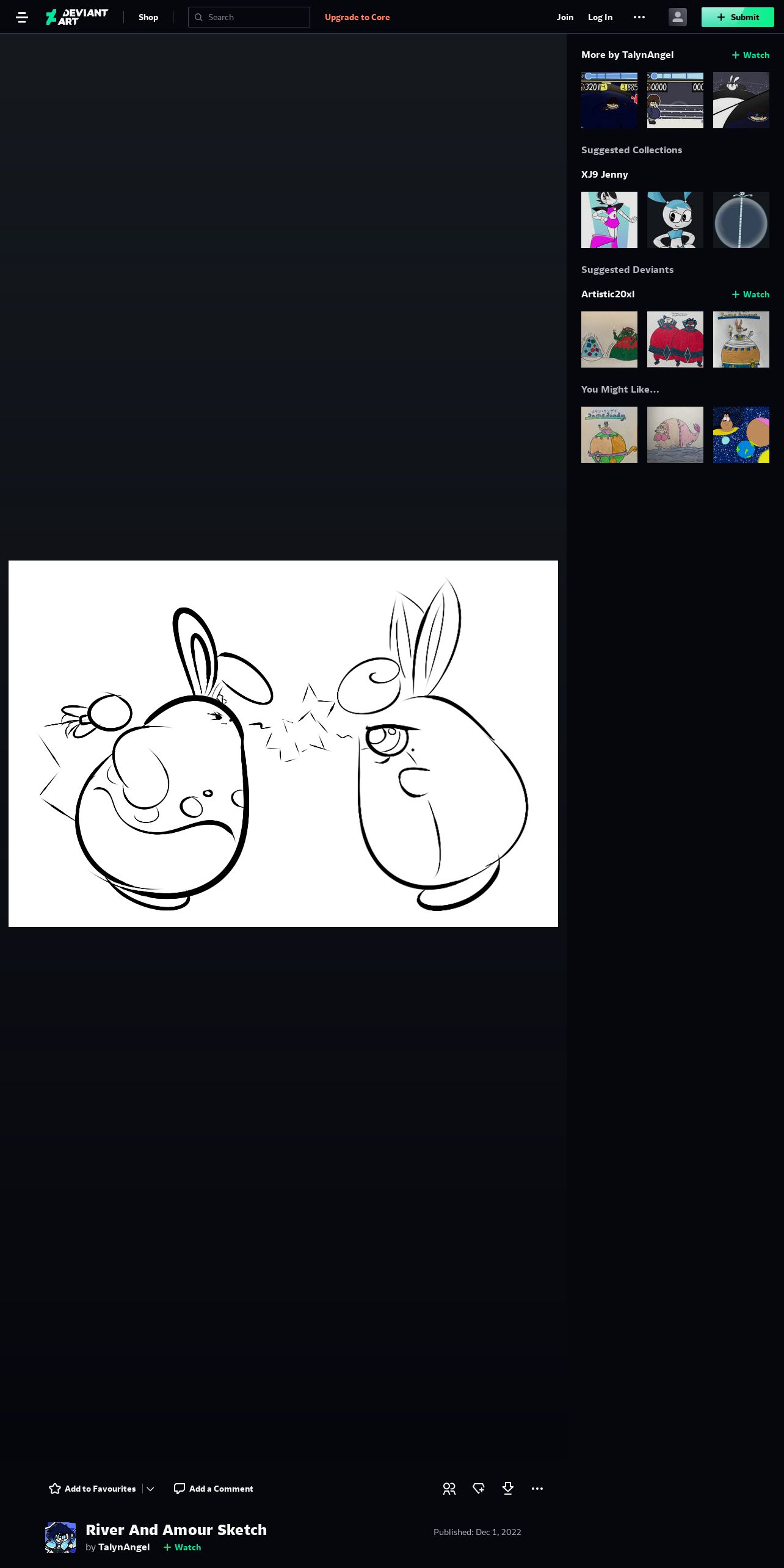The height and width of the screenshot is (1568, 784).
Task: Click Add a Comment
Action: coord(213,1489)
